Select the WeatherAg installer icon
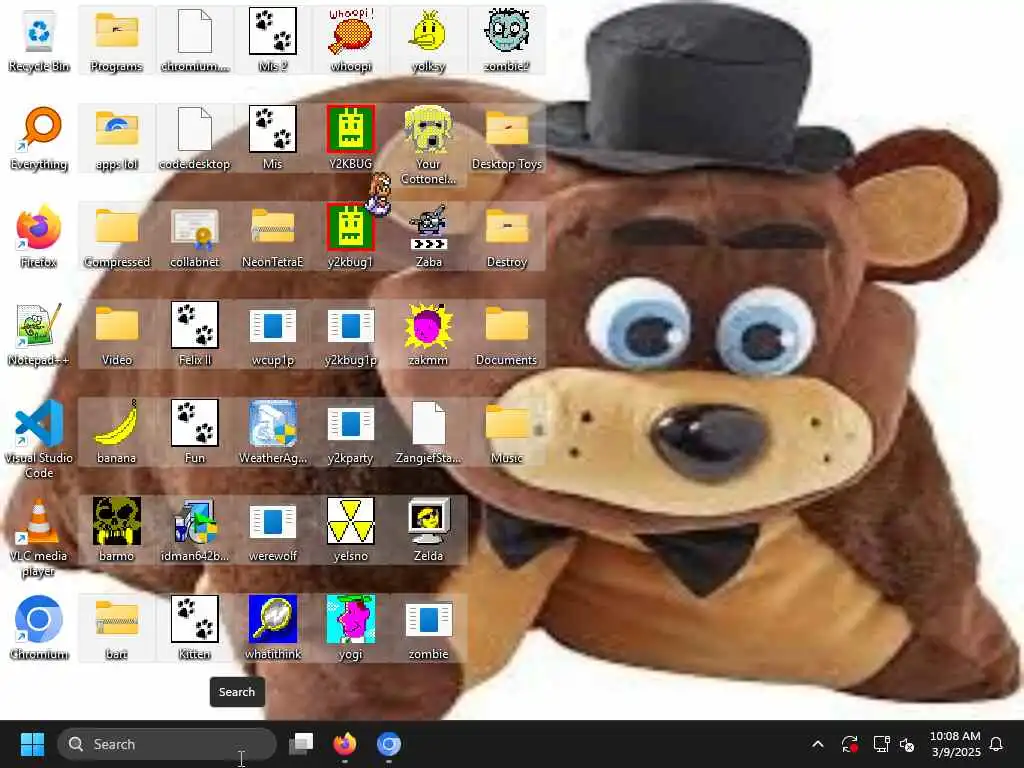Screen dimensions: 1024x768 pyautogui.click(x=272, y=431)
